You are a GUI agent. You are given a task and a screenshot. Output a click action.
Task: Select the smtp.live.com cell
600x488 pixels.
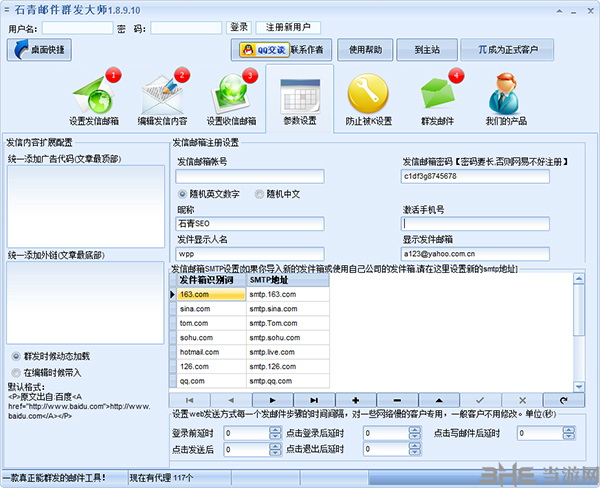pyautogui.click(x=288, y=352)
